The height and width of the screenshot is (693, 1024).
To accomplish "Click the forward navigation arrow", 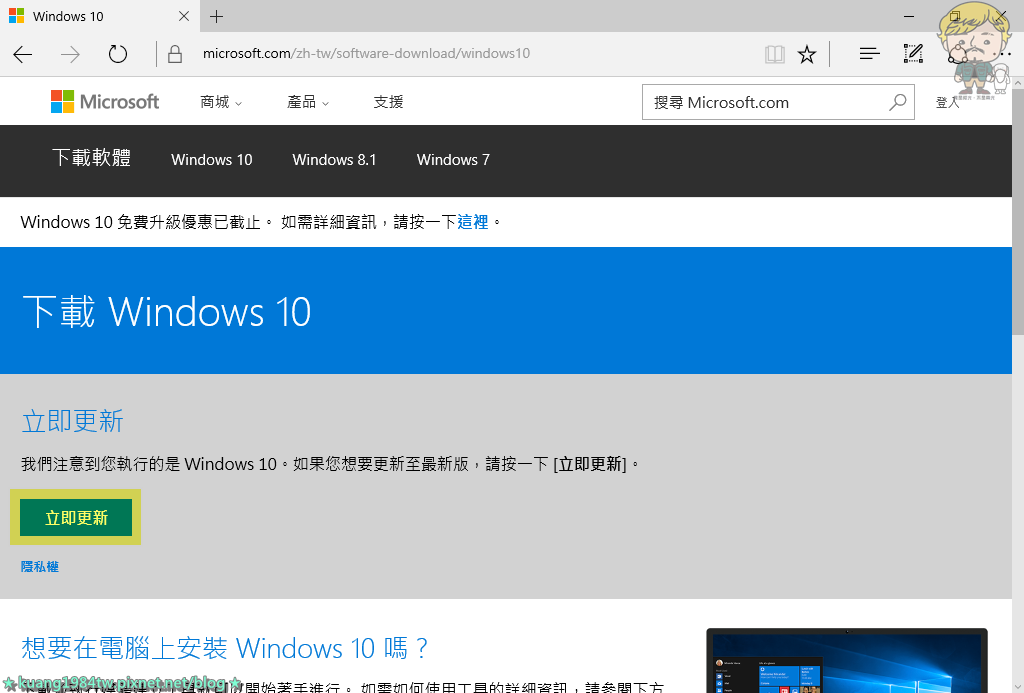I will [70, 54].
